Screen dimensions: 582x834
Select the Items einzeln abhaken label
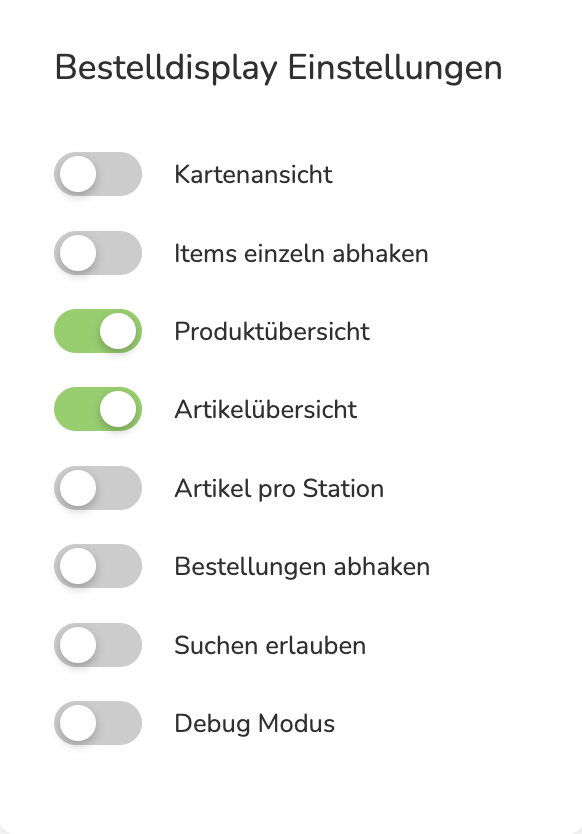pos(301,253)
